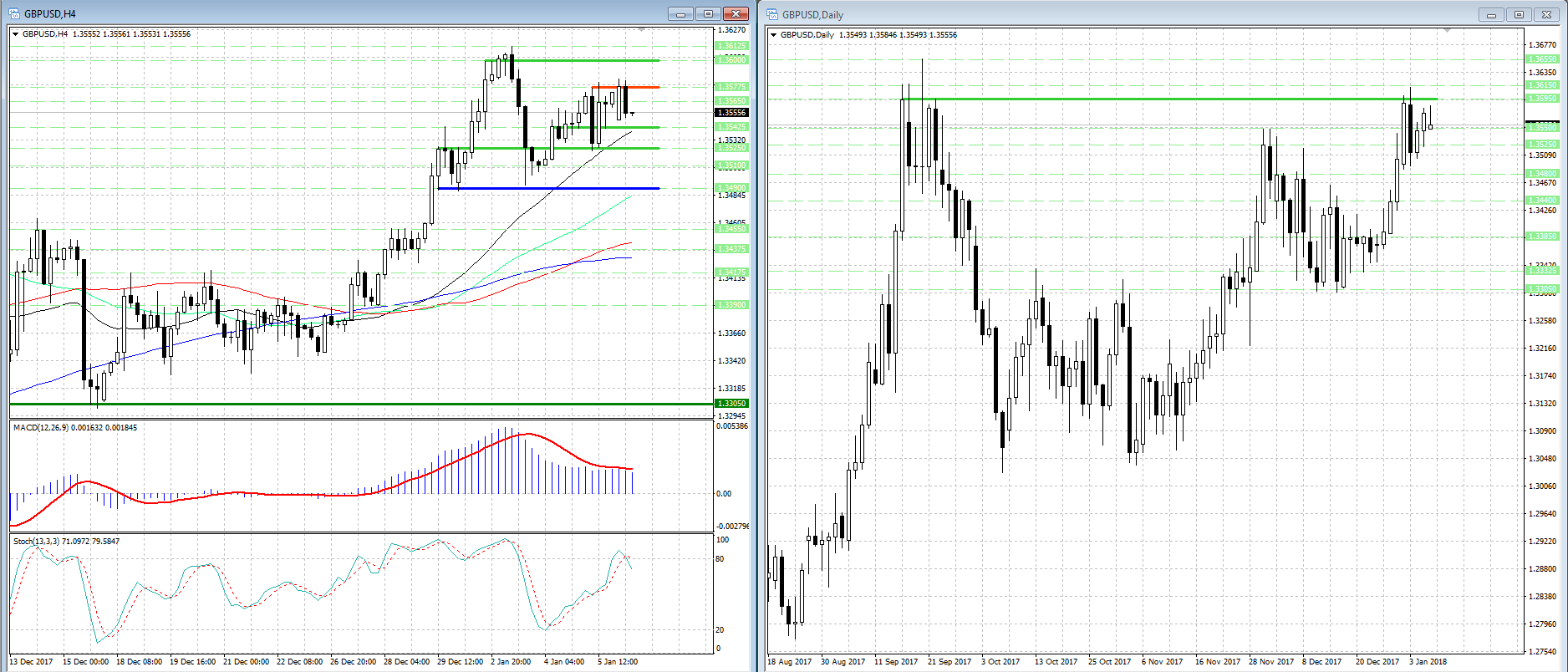
Task: Select the long green line on Daily chart
Action: [x=1170, y=99]
